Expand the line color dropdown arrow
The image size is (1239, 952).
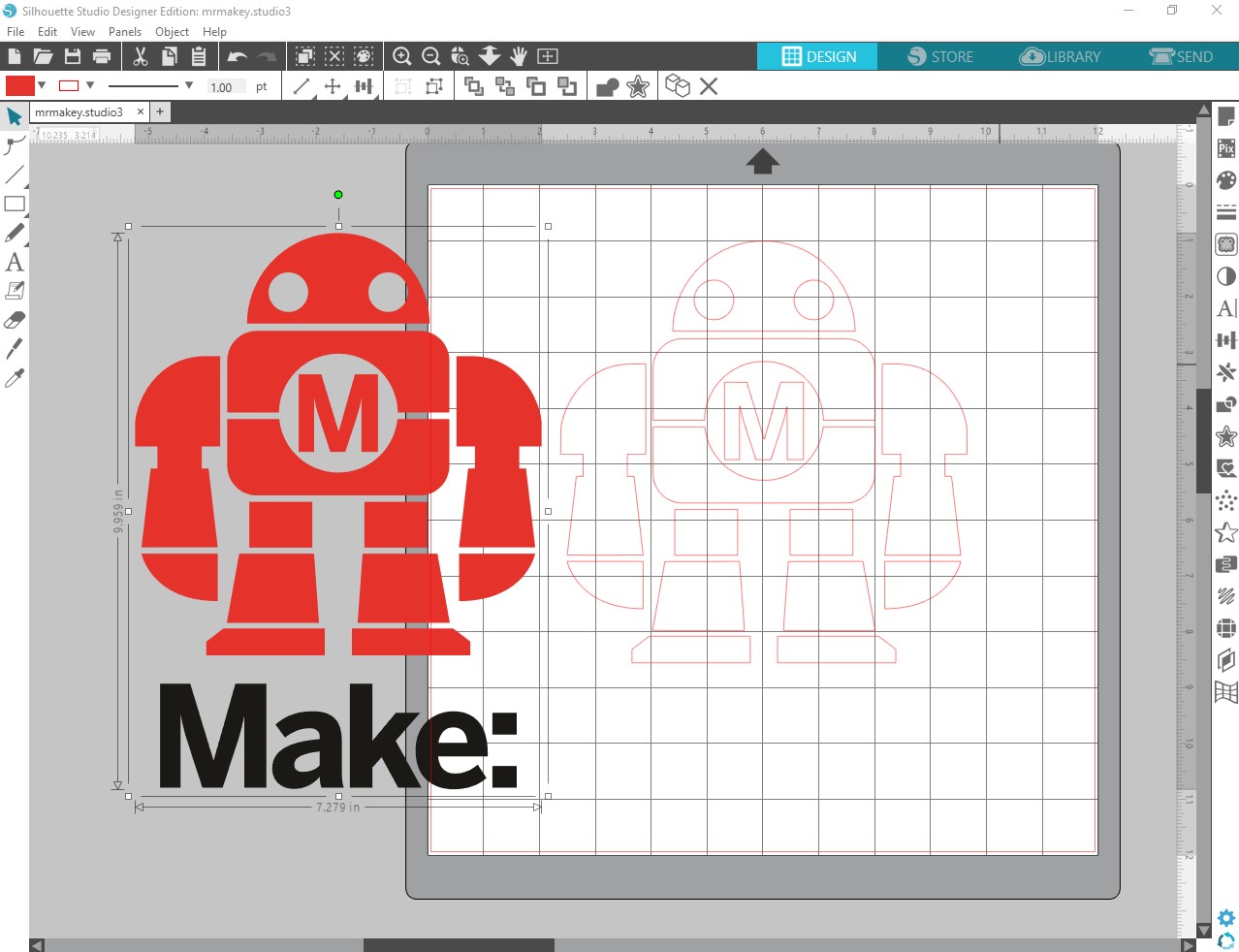tap(89, 85)
